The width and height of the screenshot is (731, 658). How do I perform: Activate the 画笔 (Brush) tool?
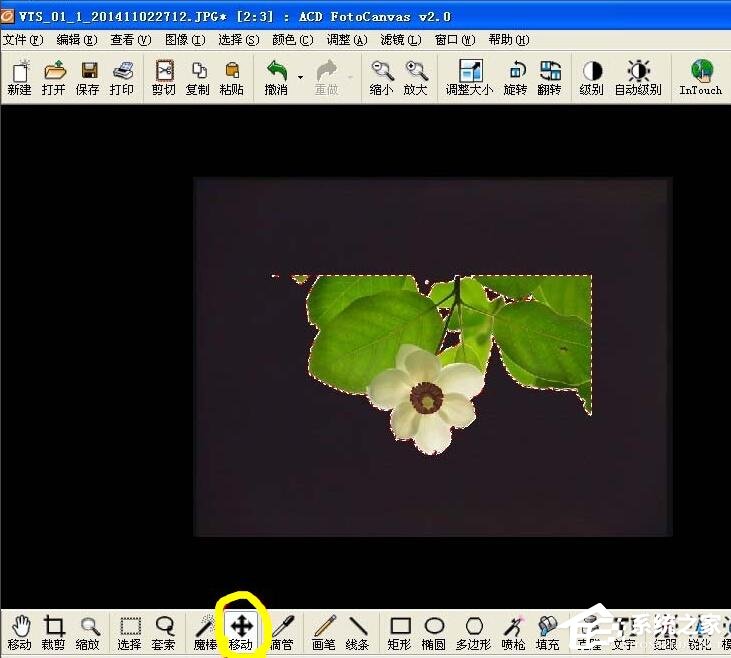(x=324, y=631)
